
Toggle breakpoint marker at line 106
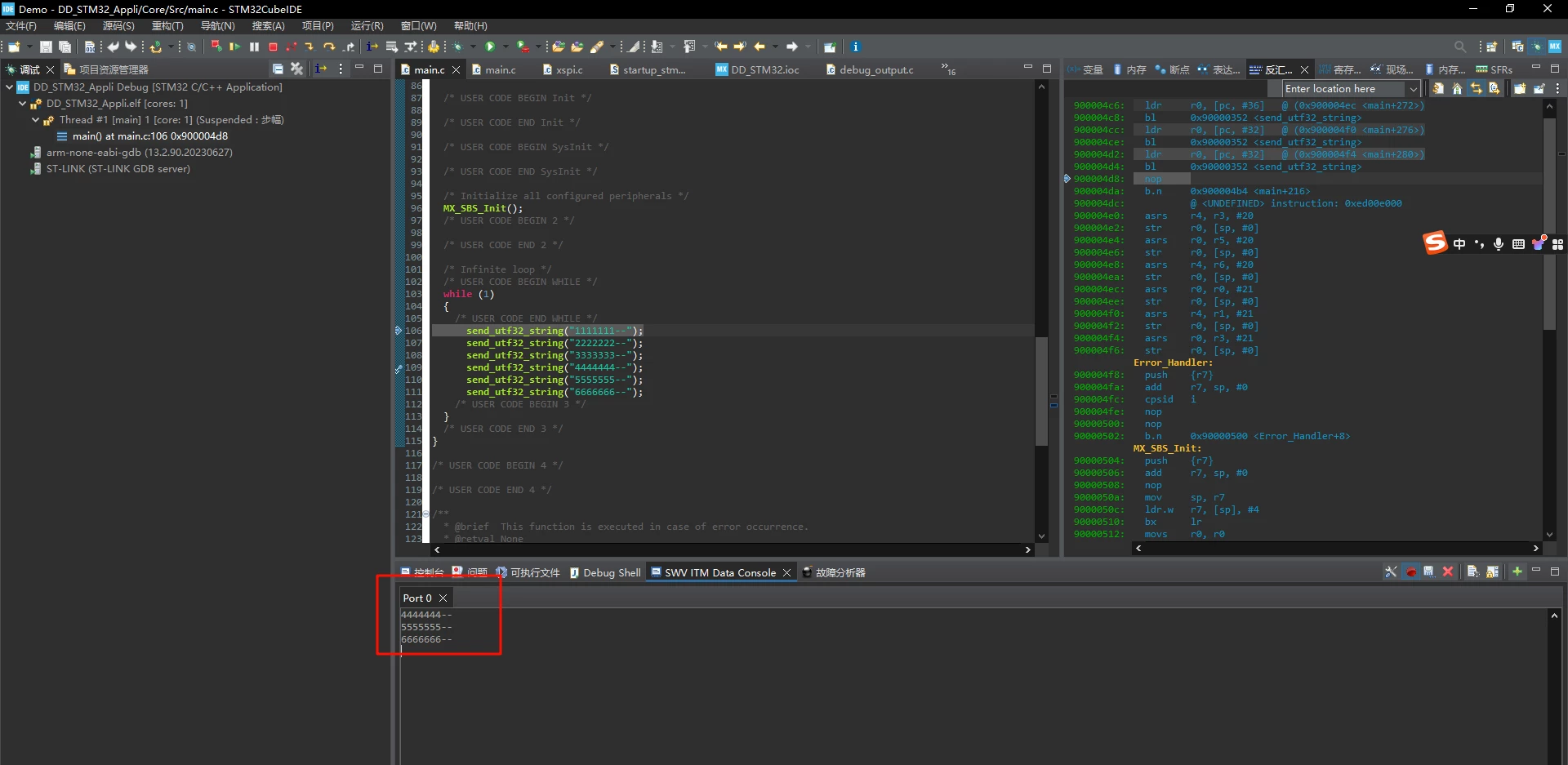tap(399, 331)
